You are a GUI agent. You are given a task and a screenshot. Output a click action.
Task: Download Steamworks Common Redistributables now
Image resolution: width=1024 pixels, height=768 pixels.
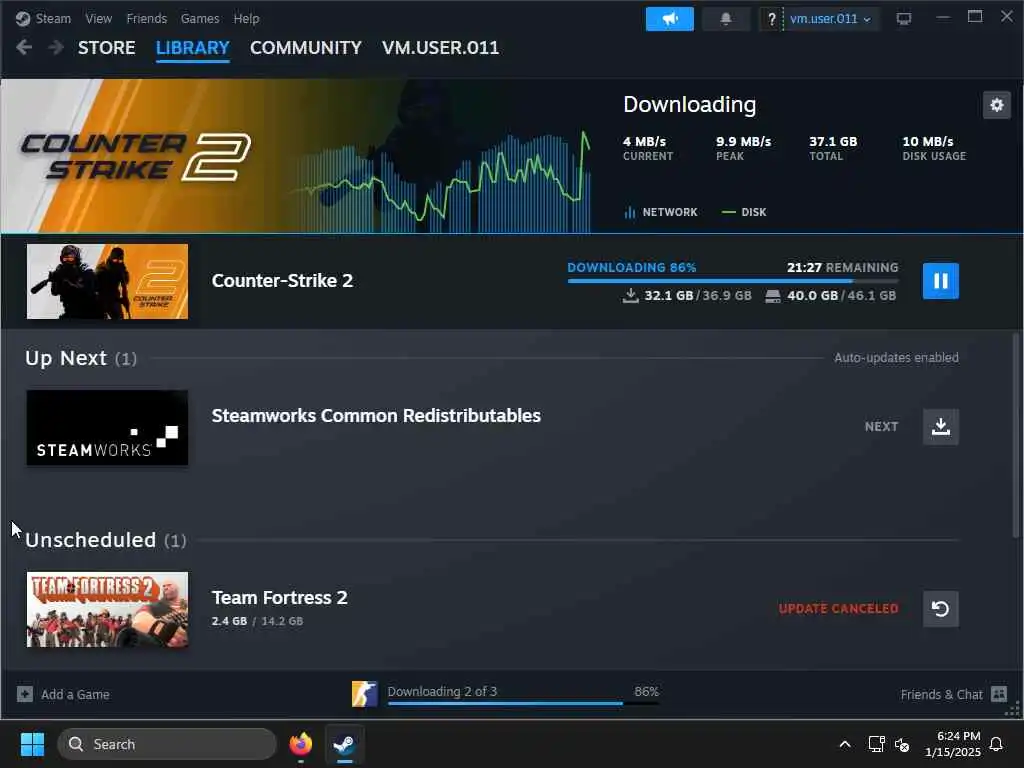click(940, 426)
